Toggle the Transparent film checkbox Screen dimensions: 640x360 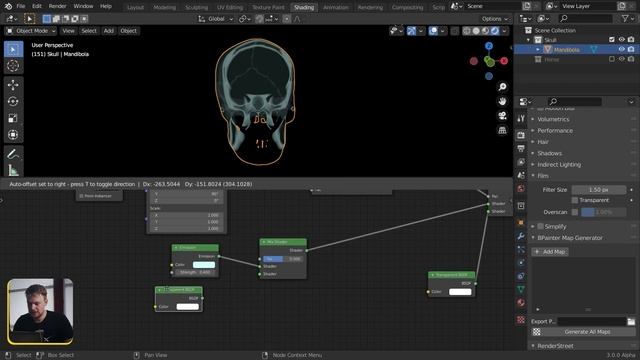coord(575,200)
